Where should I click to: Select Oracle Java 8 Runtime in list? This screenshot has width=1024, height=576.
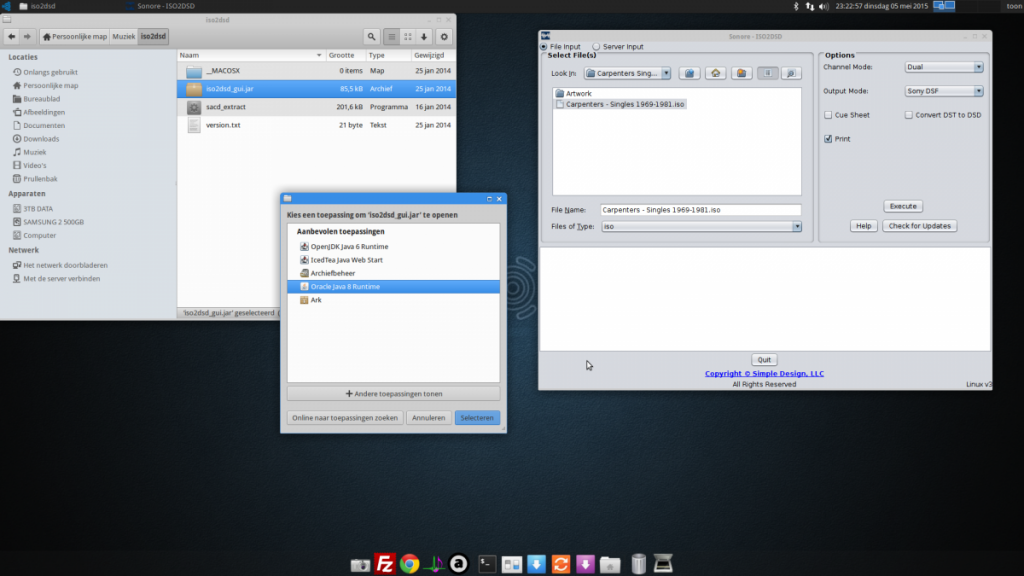tap(345, 286)
